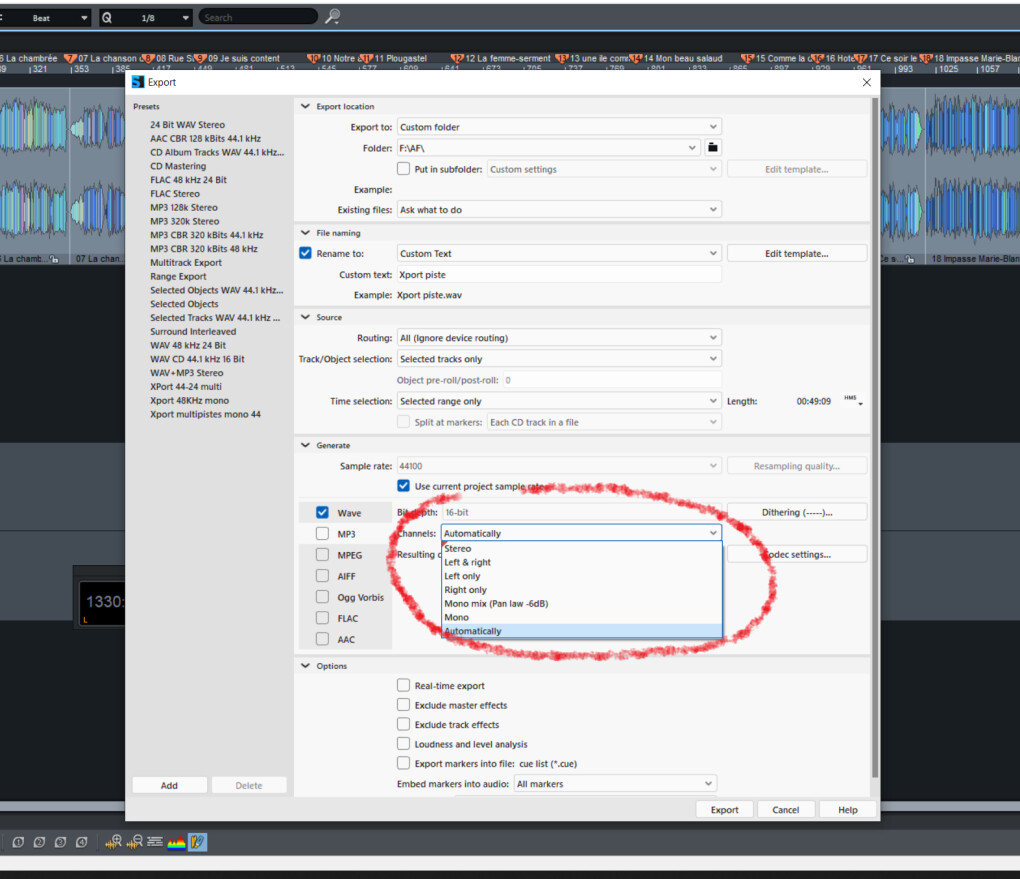
Task: Click zoom preset 4 icon in bottom toolbar
Action: (81, 842)
